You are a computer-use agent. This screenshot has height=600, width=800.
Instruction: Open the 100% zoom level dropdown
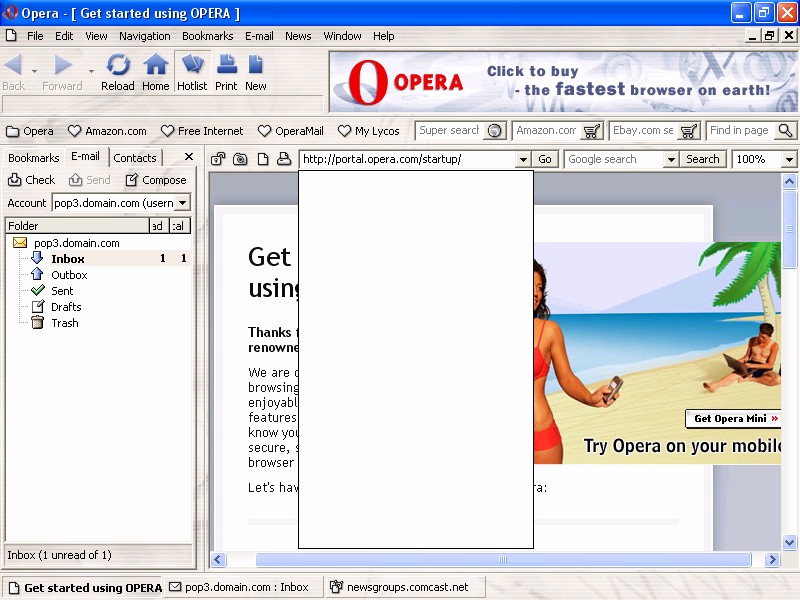(788, 159)
